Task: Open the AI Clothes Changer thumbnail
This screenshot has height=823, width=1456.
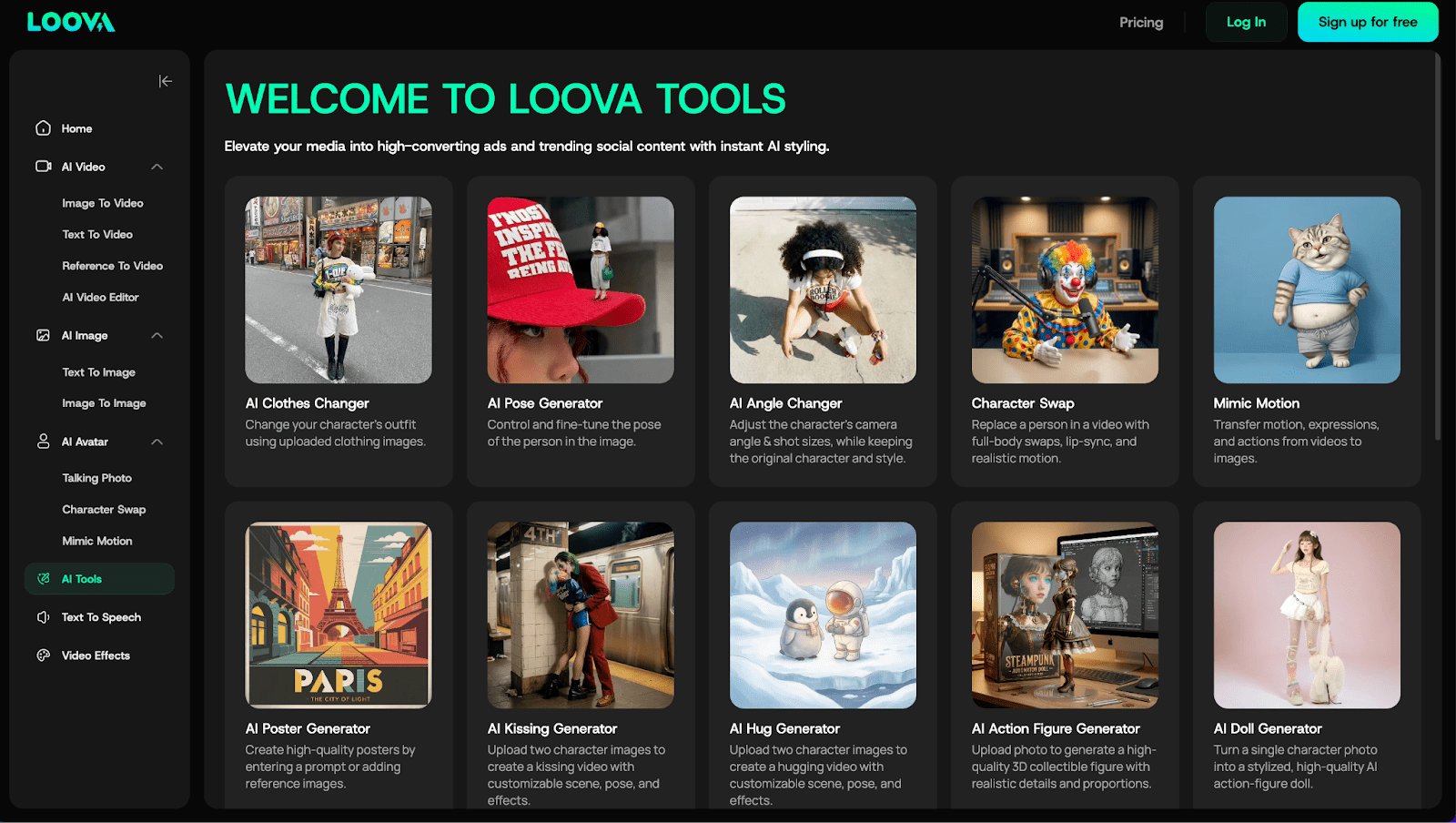Action: click(339, 290)
